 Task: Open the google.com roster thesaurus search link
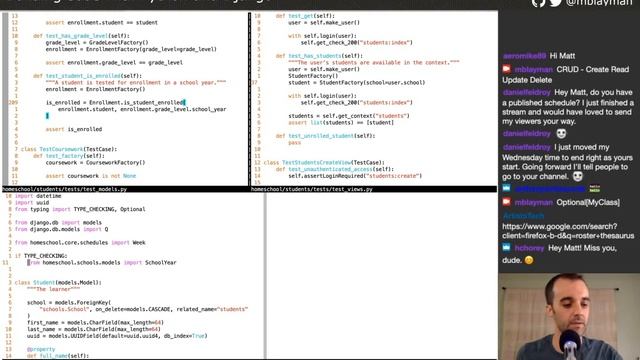[x=568, y=231]
